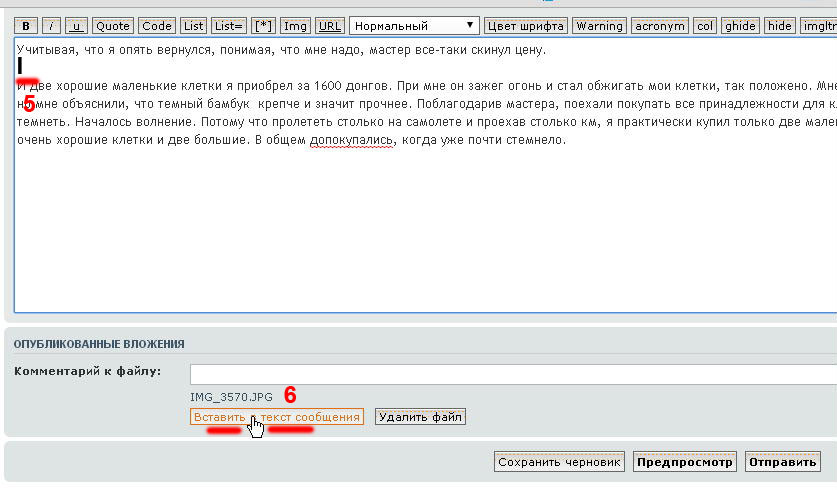Click inside the Комментарий к файлу field
The height and width of the screenshot is (490, 837).
[510, 374]
